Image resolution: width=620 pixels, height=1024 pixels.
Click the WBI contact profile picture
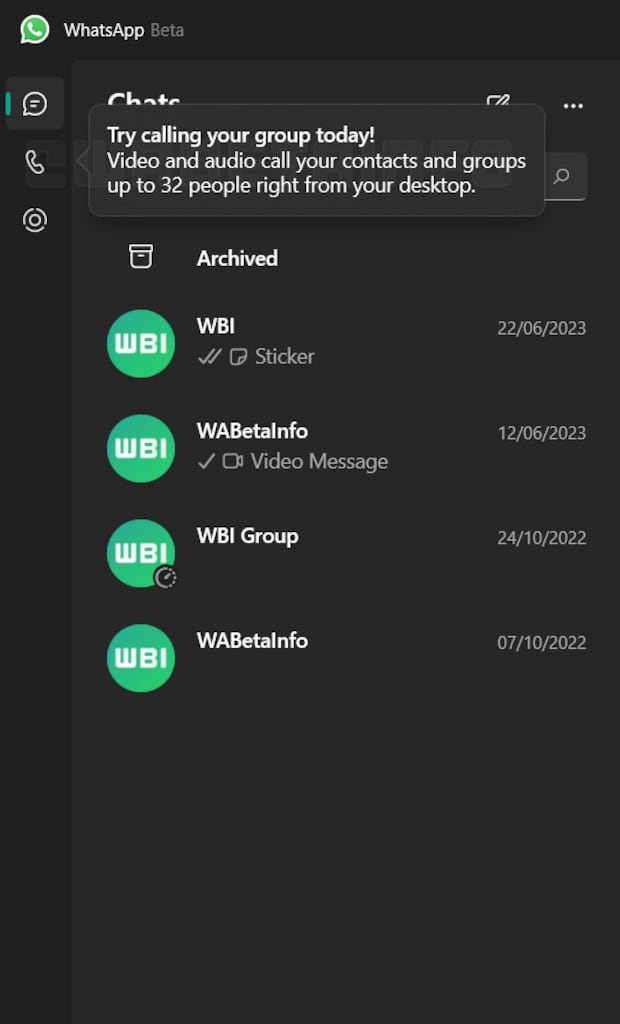(x=141, y=343)
